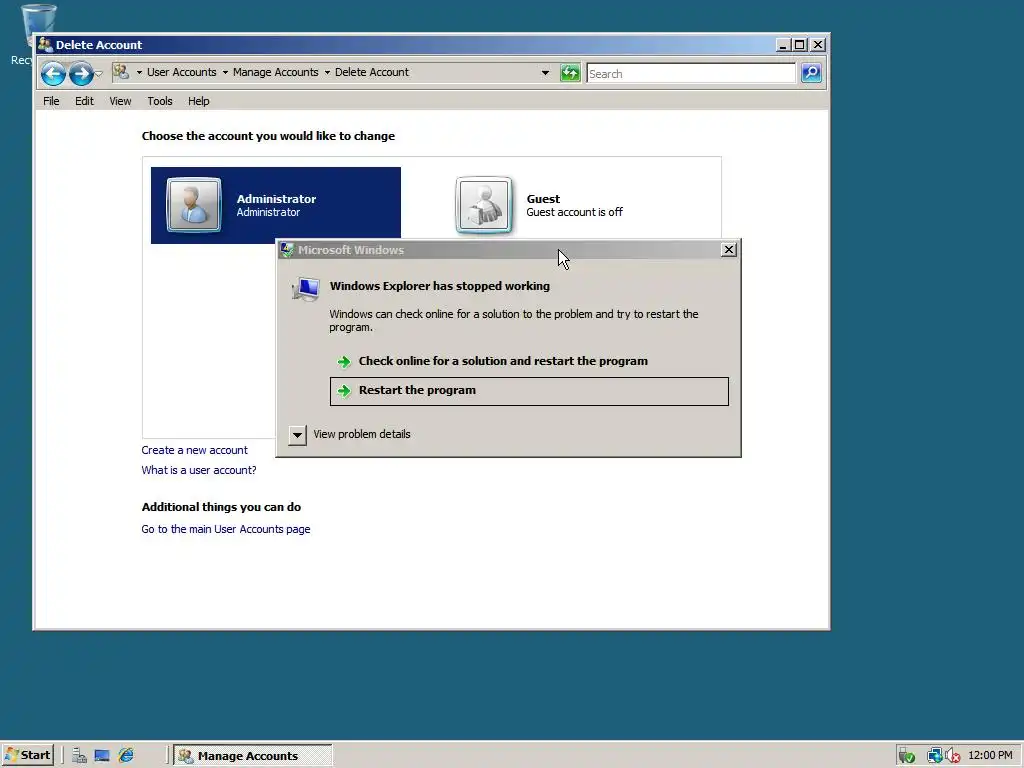Viewport: 1024px width, 768px height.
Task: Click the Guest account name text
Action: pyautogui.click(x=543, y=199)
